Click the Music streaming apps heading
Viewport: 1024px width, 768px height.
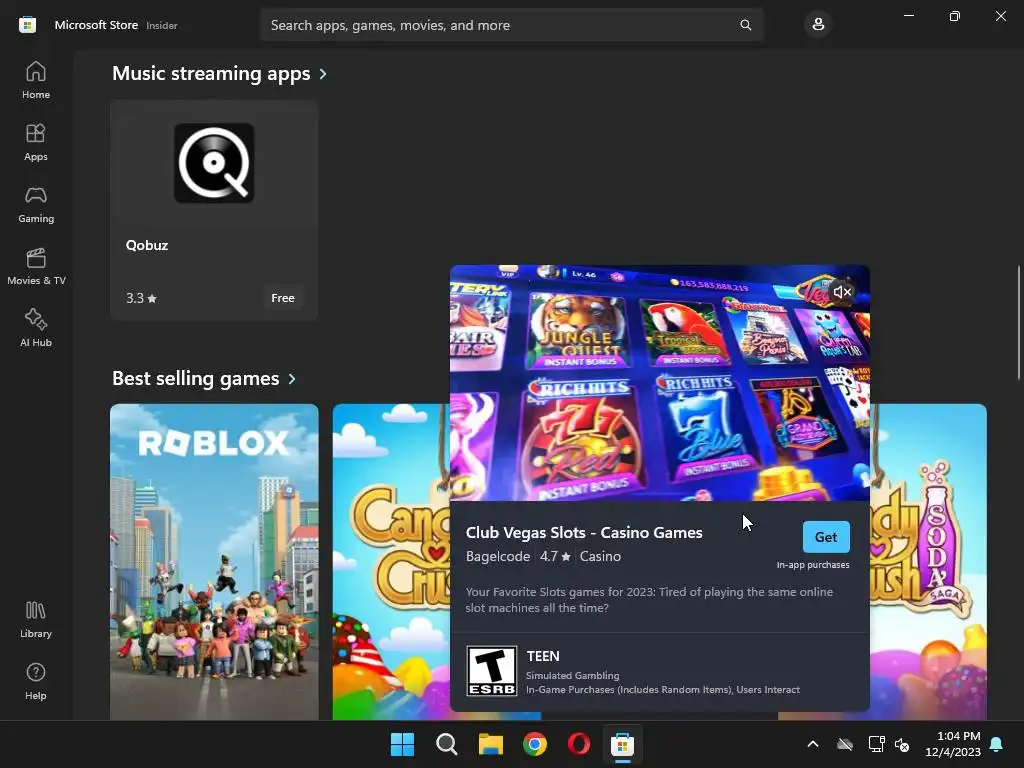tap(211, 74)
